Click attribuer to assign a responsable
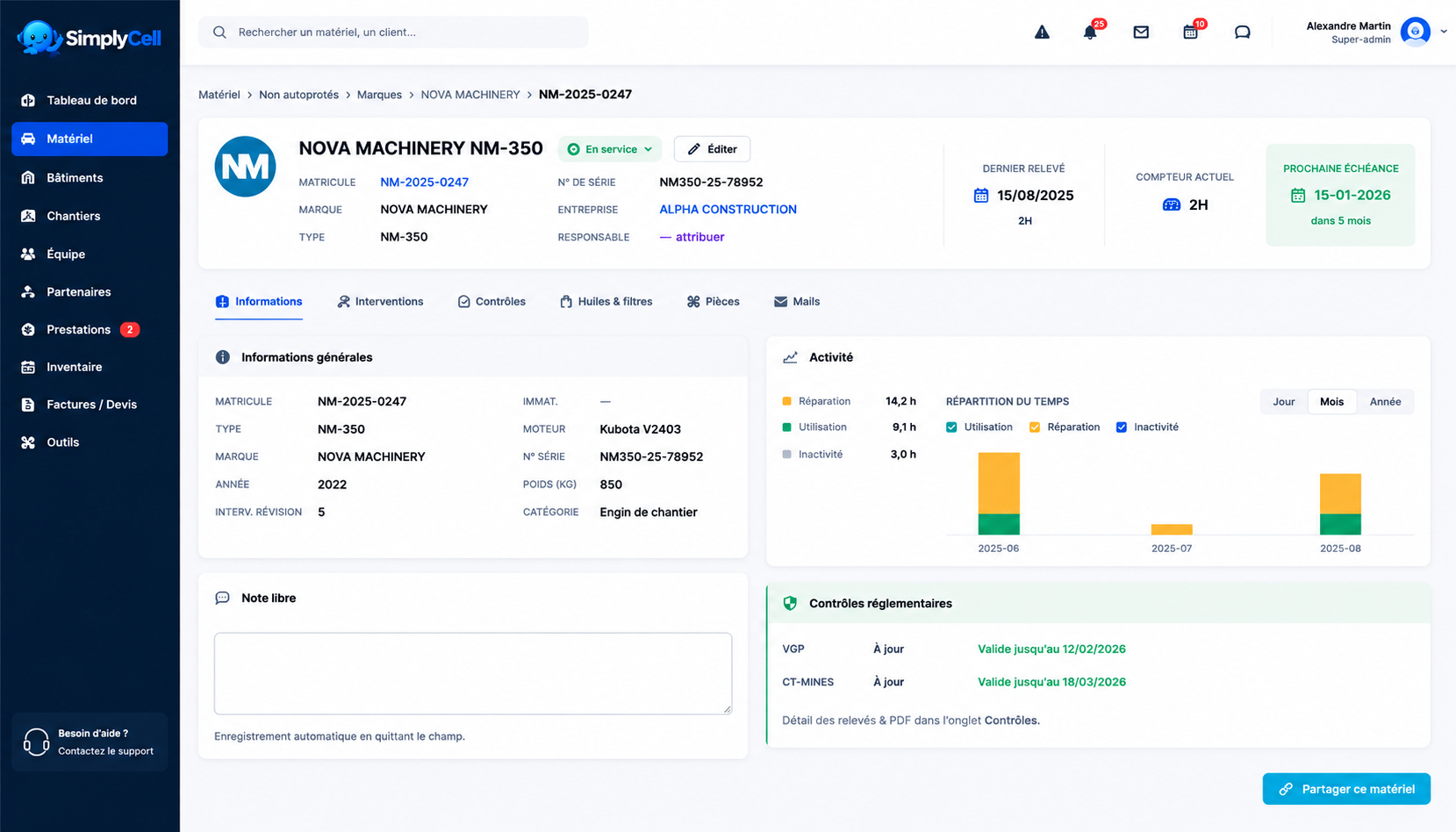This screenshot has width=1456, height=832. pyautogui.click(x=699, y=237)
